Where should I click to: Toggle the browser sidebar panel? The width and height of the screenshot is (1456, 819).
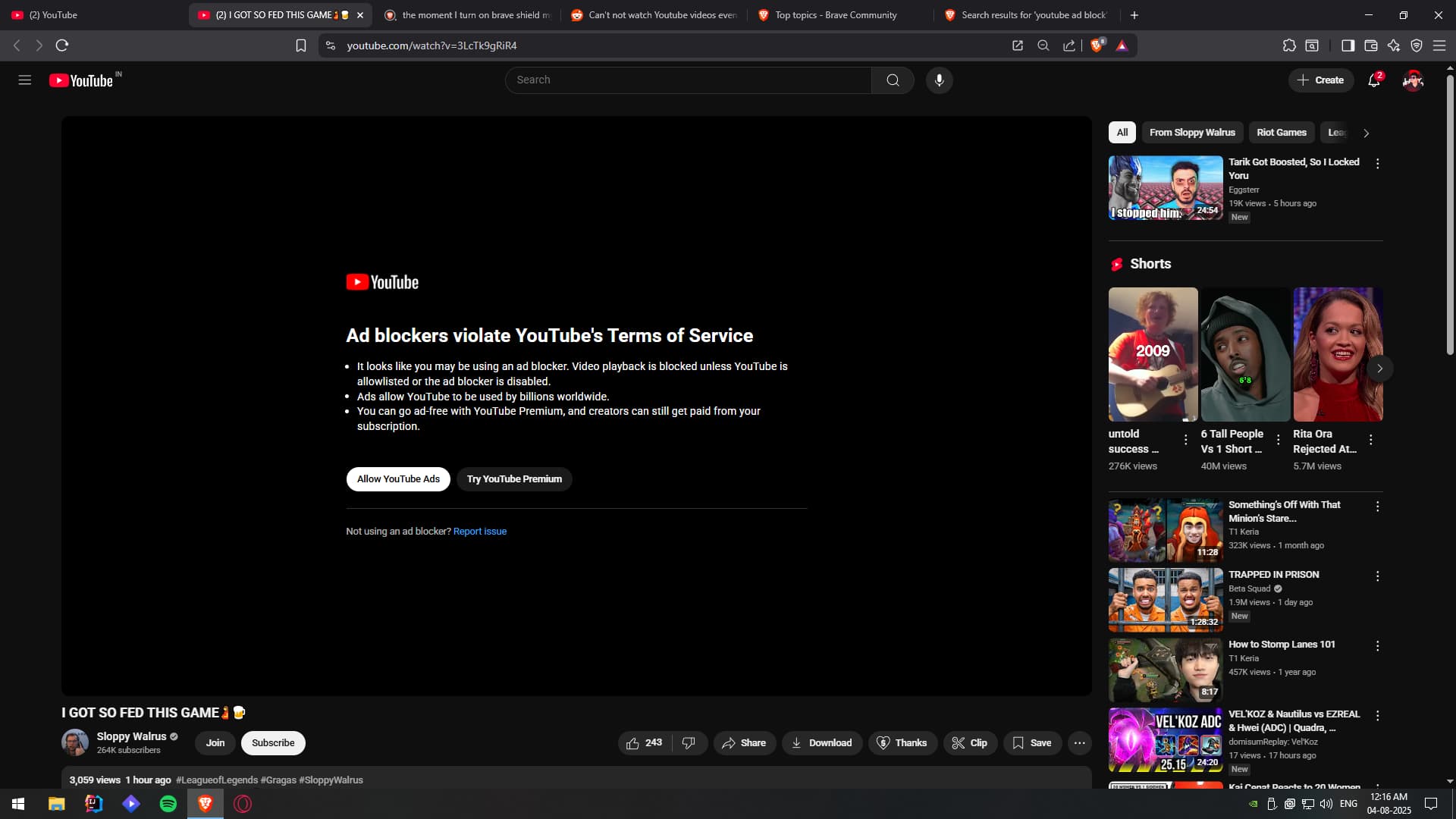coord(1348,45)
